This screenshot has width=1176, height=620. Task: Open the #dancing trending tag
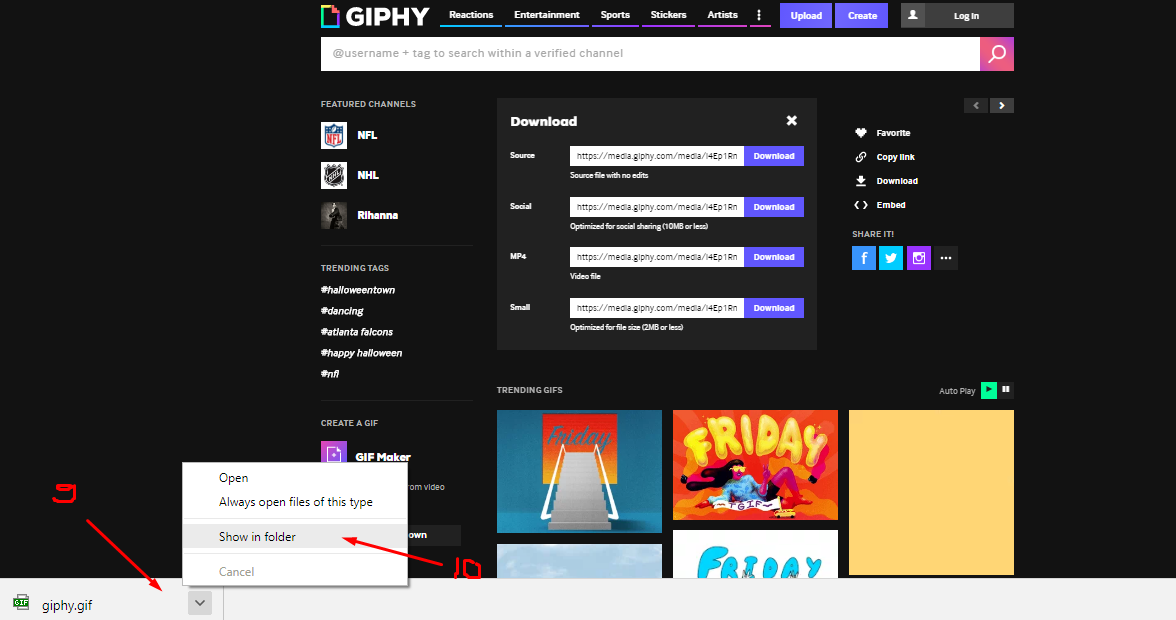click(342, 311)
